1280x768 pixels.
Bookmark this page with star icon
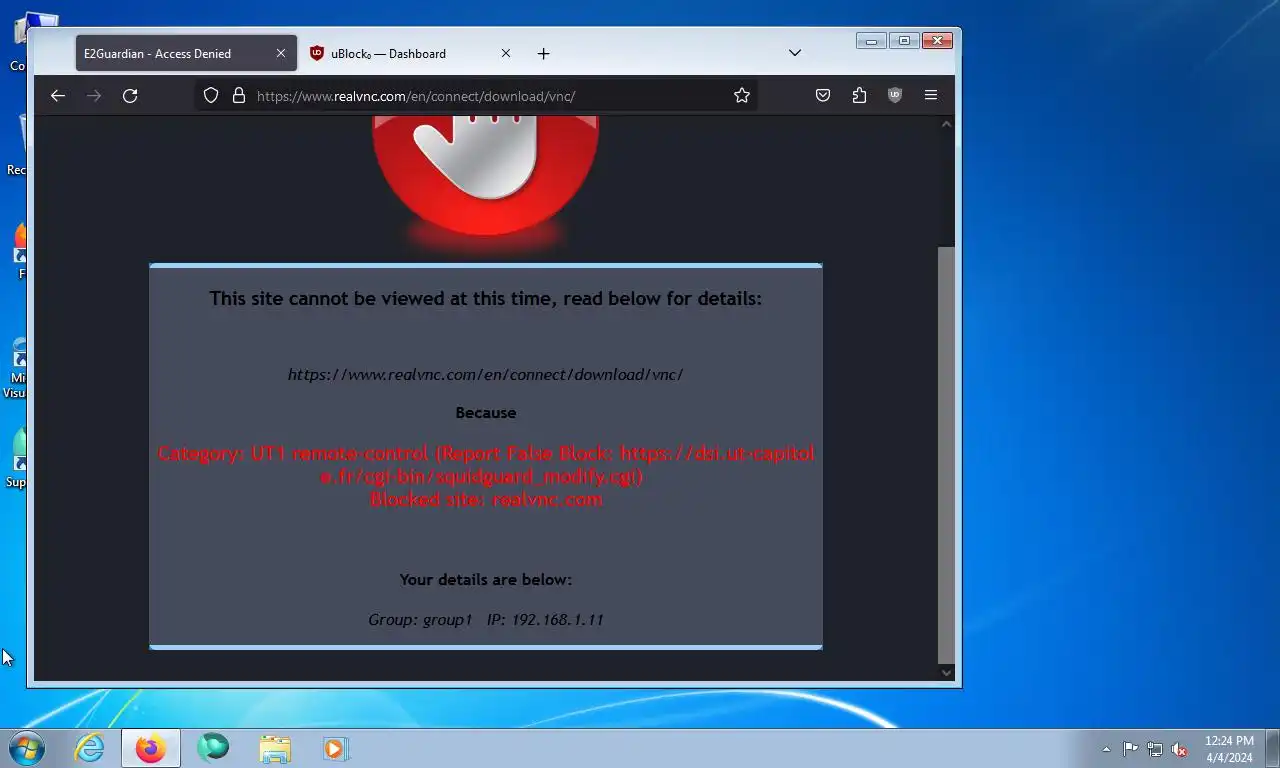[x=742, y=96]
